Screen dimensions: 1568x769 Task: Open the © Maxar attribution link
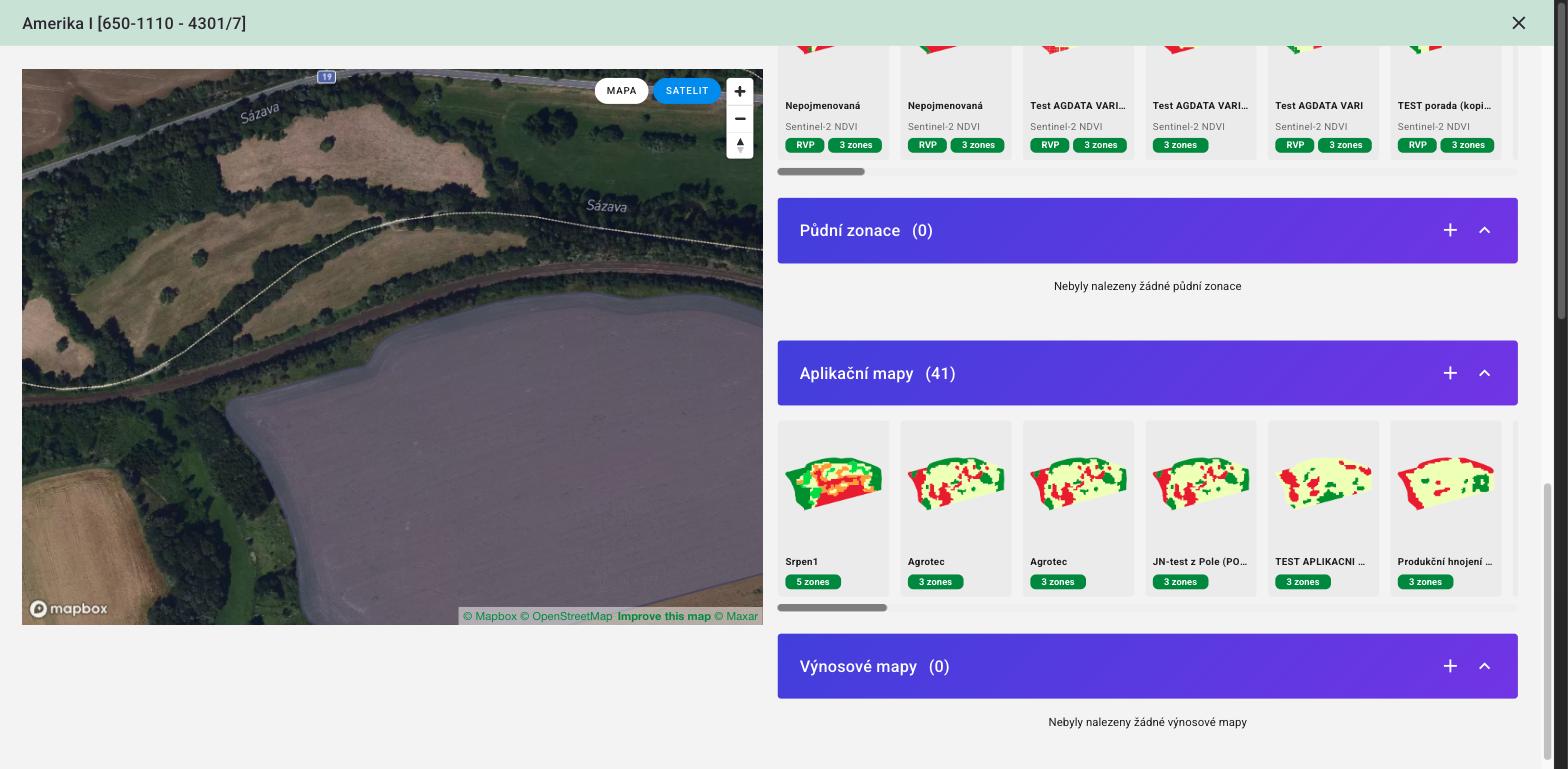tap(736, 616)
